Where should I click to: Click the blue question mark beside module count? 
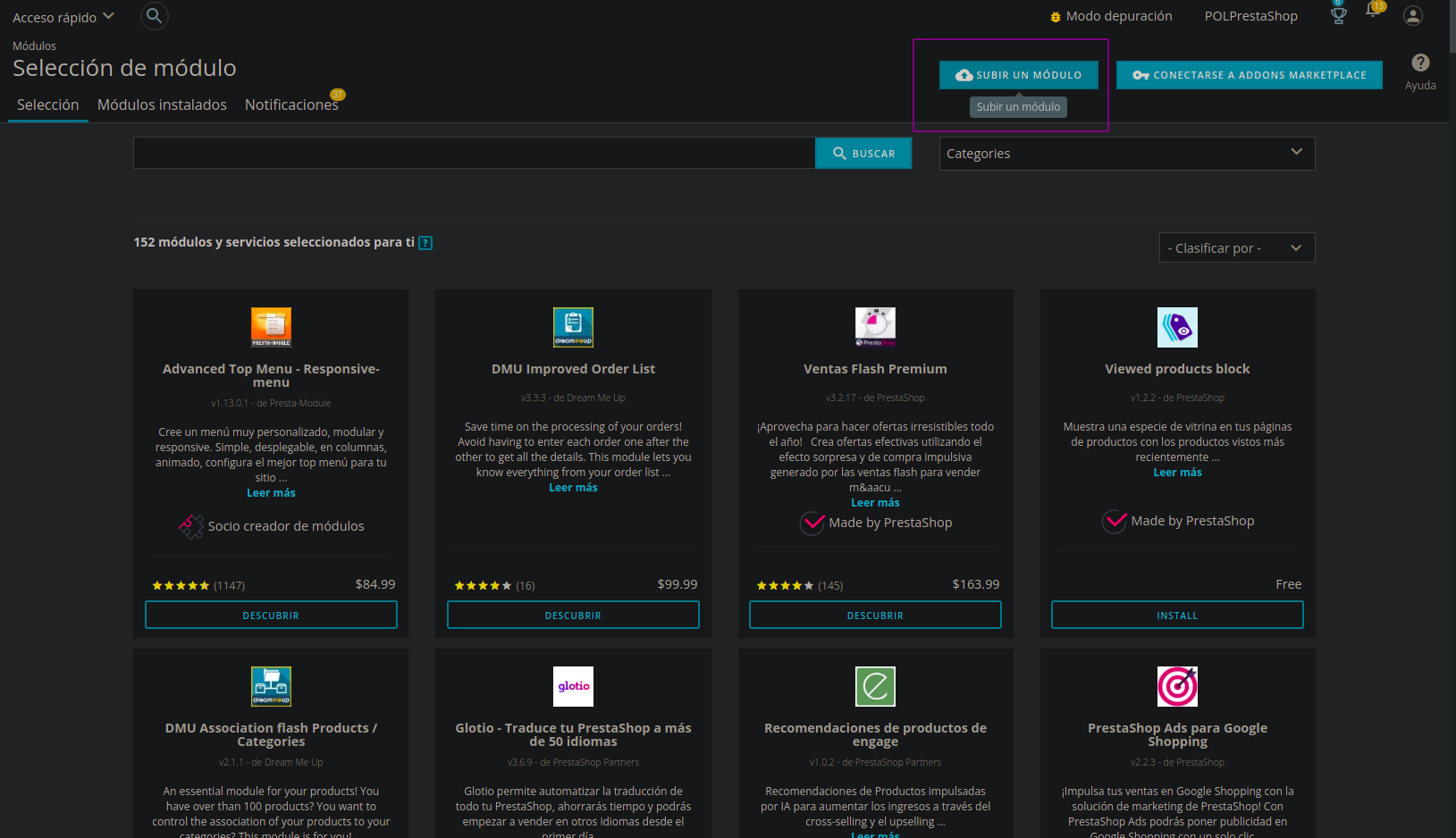point(425,243)
